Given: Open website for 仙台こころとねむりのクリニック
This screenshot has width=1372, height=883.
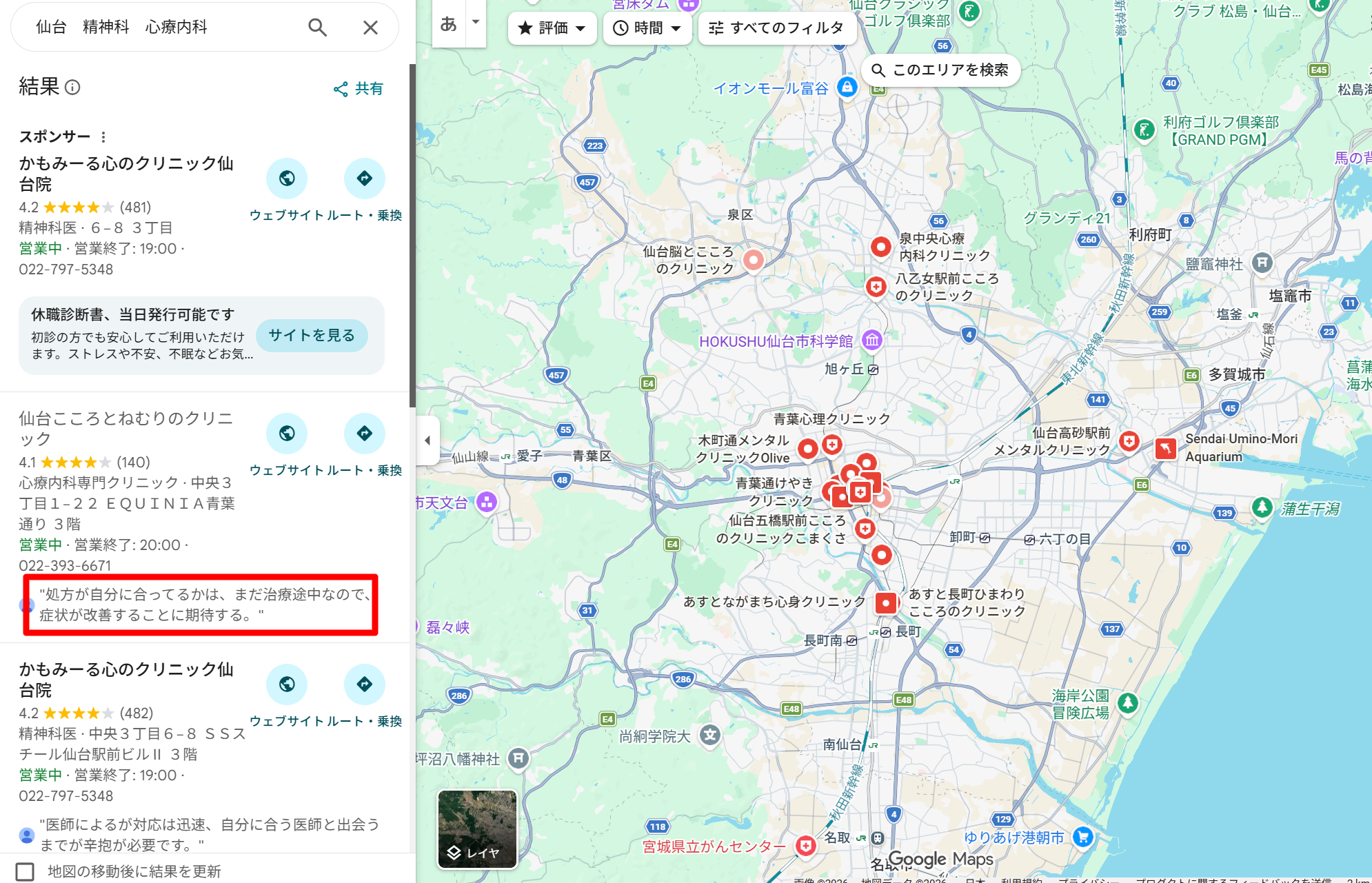Looking at the screenshot, I should [x=287, y=434].
